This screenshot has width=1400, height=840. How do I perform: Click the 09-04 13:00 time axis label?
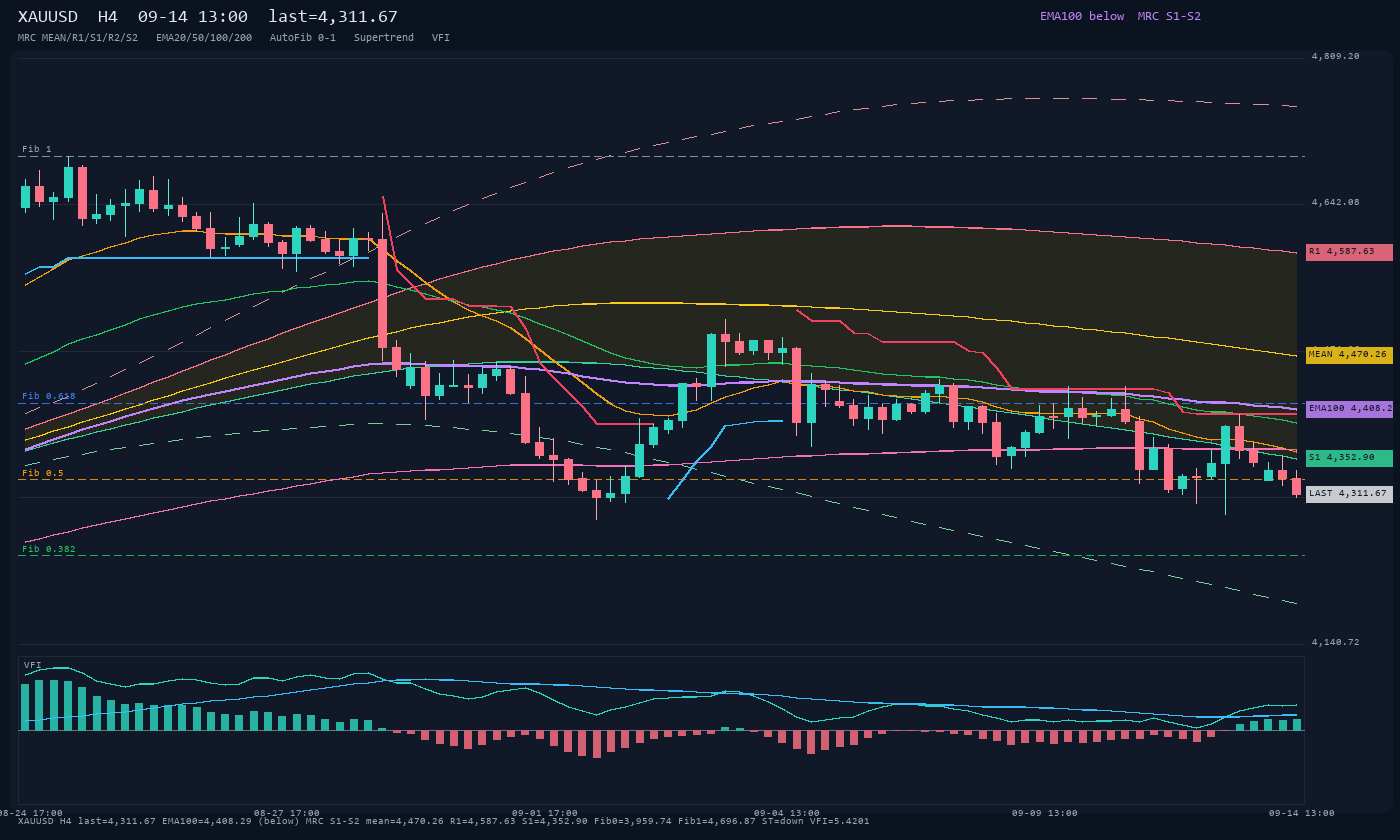[787, 813]
